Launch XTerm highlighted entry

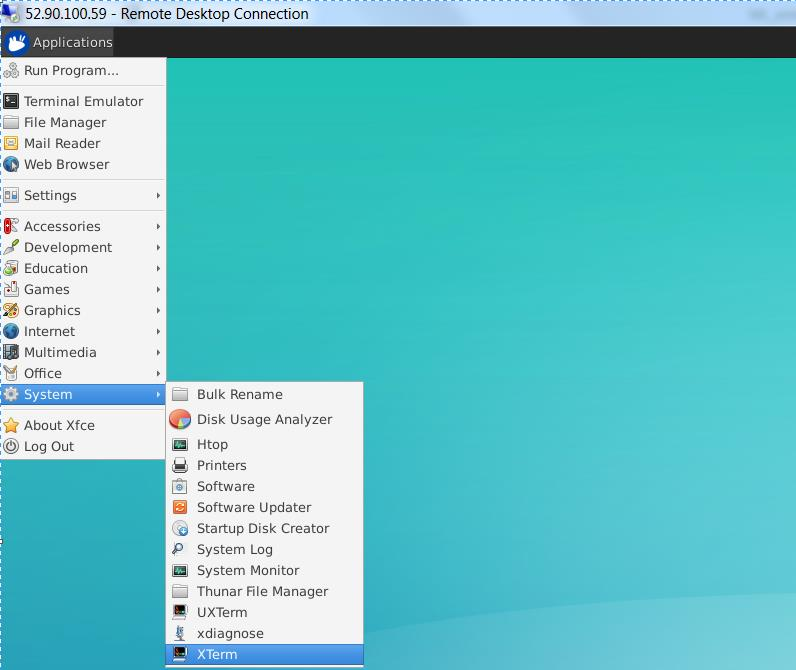click(x=264, y=654)
